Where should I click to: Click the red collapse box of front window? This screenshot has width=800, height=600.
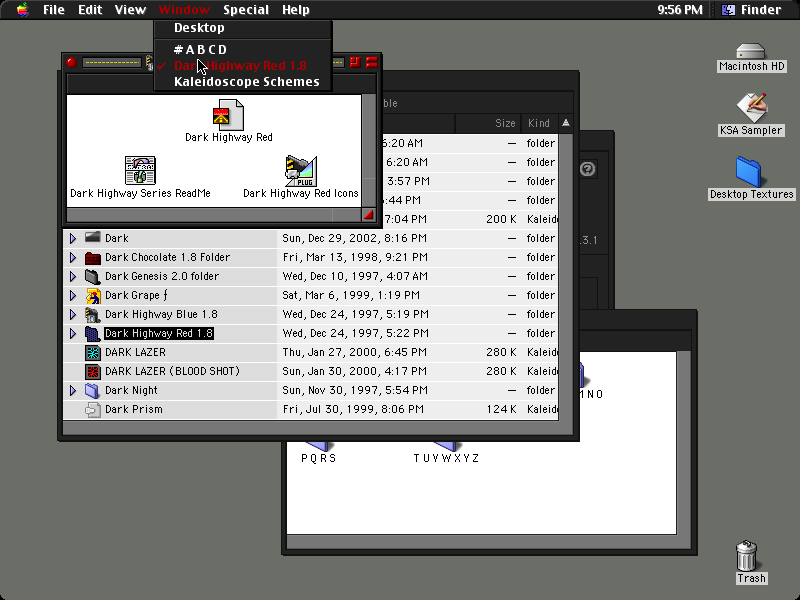coord(371,62)
